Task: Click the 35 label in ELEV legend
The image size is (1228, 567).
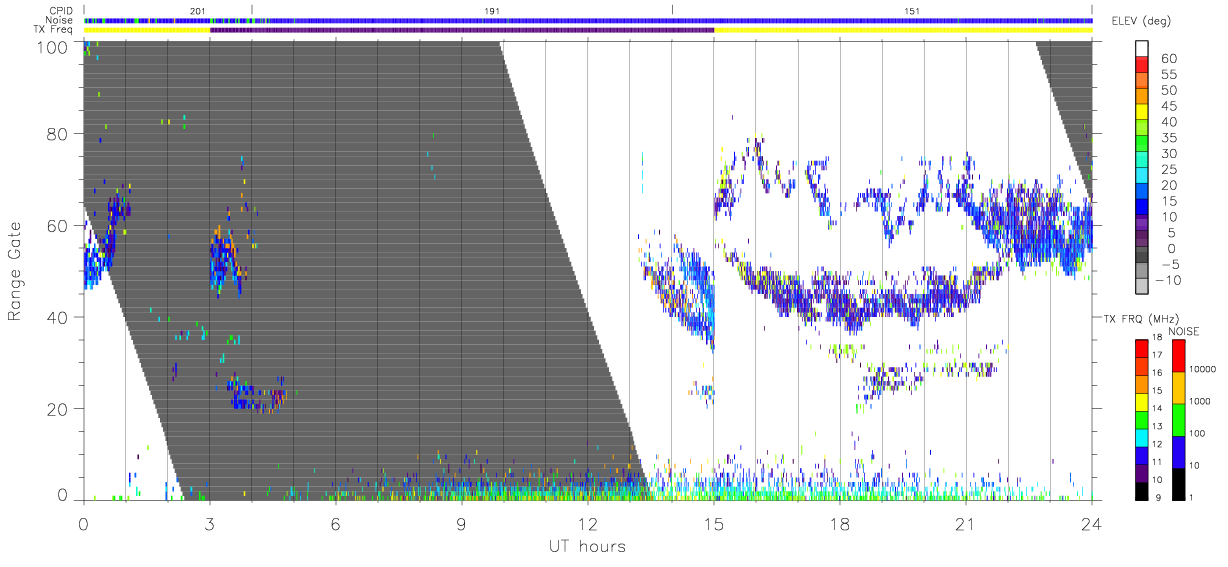Action: tap(1170, 138)
